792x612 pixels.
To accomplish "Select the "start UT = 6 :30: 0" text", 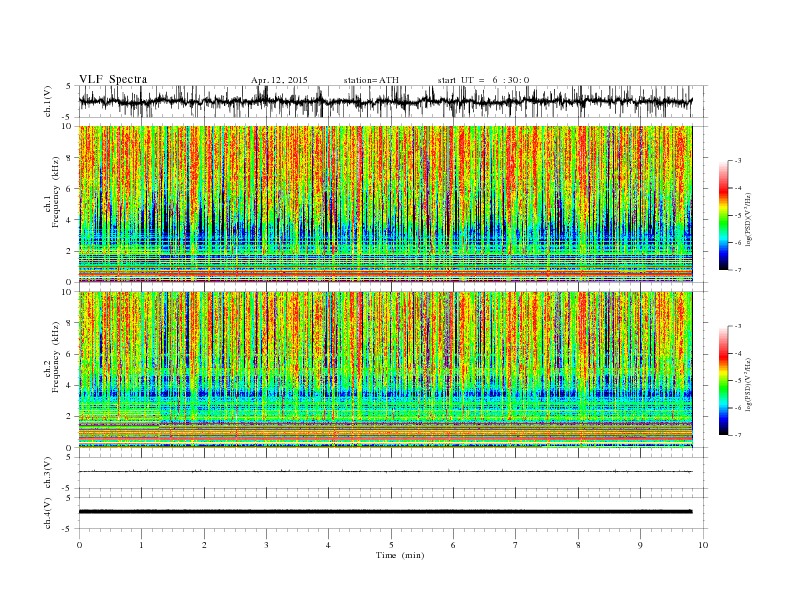I will click(483, 80).
